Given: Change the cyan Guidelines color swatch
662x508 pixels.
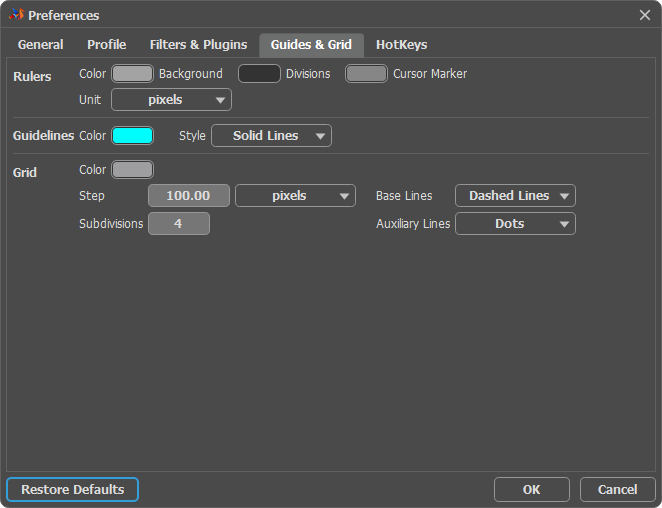Looking at the screenshot, I should (x=133, y=136).
